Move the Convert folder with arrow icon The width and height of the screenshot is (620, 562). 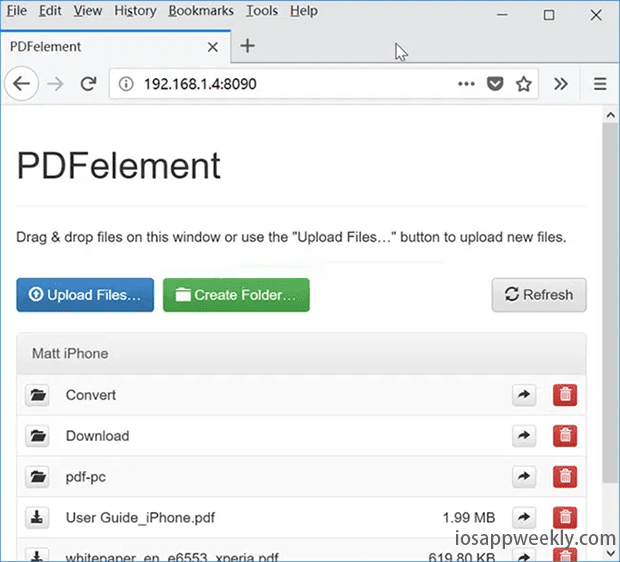tap(524, 395)
